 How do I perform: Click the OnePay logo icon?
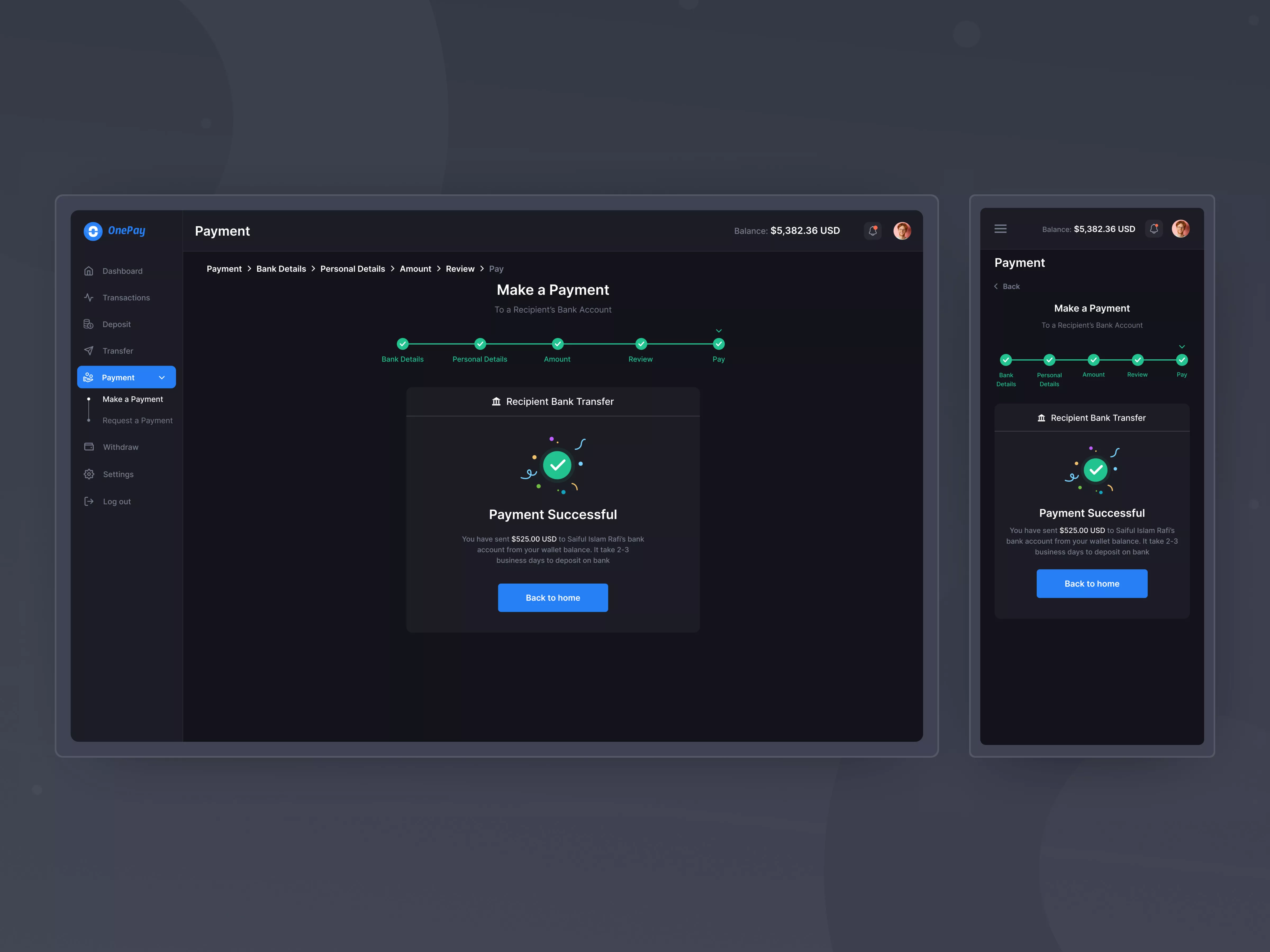click(93, 231)
